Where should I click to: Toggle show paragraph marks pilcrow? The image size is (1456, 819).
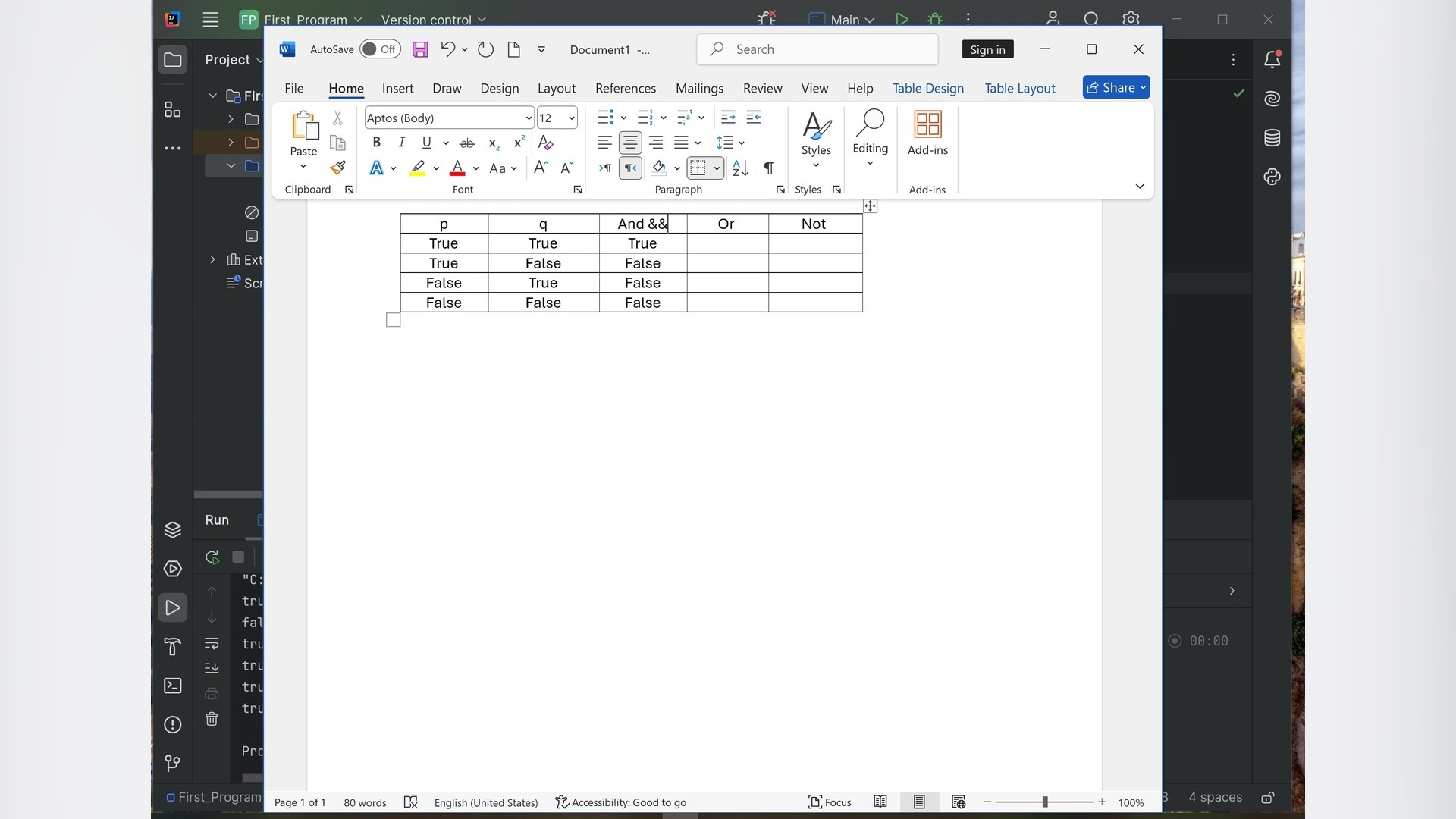(769, 168)
